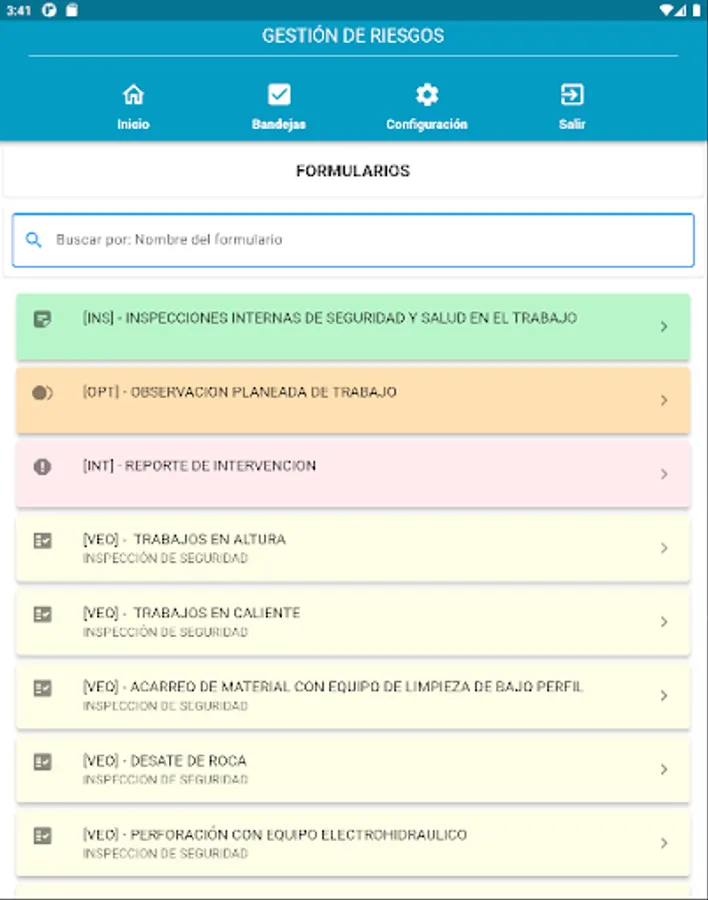Tap the Inicio home icon
Image resolution: width=708 pixels, height=900 pixels.
tap(133, 95)
